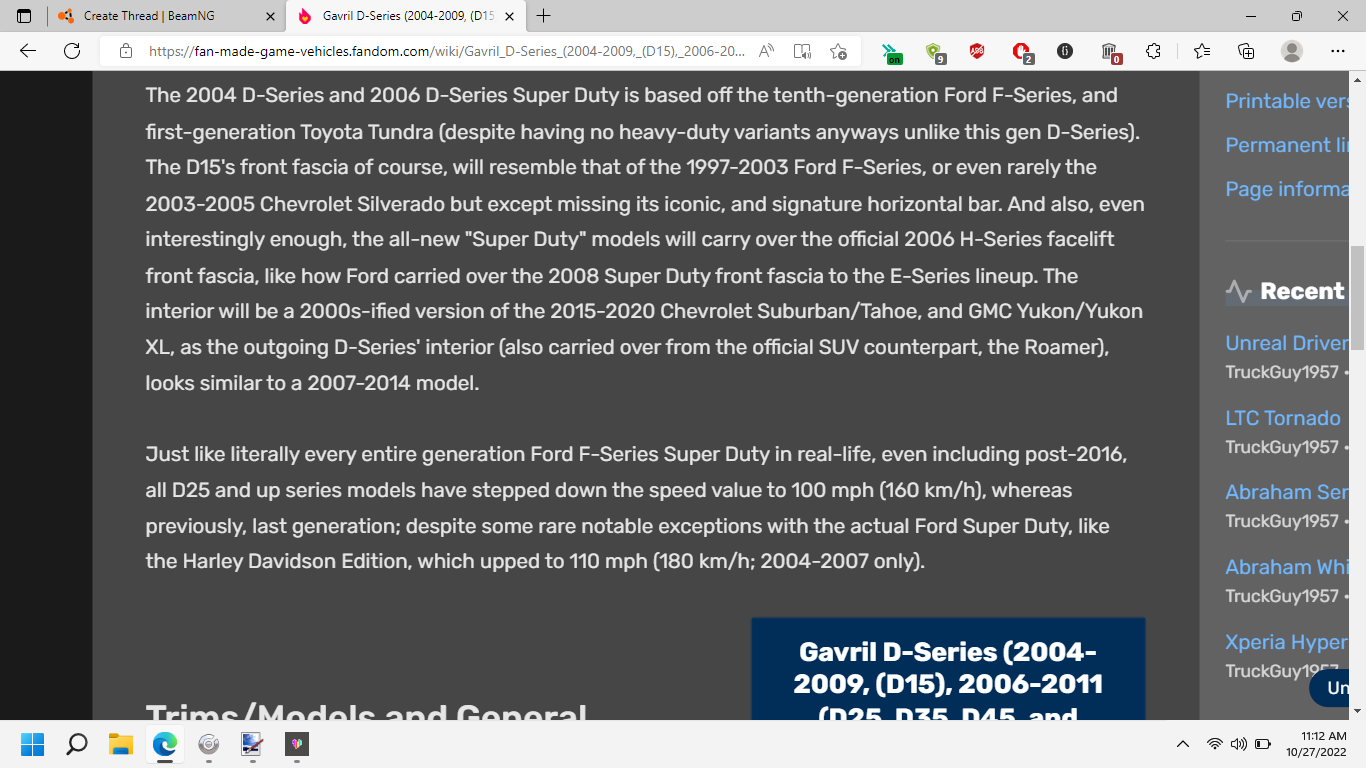Switch to Create Thread | BeamNG tab
Screen dimensions: 1366x768
coord(149,16)
